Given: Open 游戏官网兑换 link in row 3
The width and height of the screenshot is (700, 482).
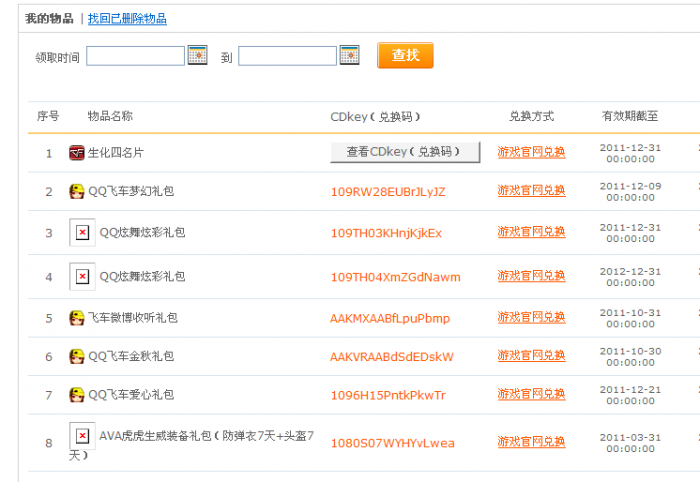Looking at the screenshot, I should (x=532, y=232).
